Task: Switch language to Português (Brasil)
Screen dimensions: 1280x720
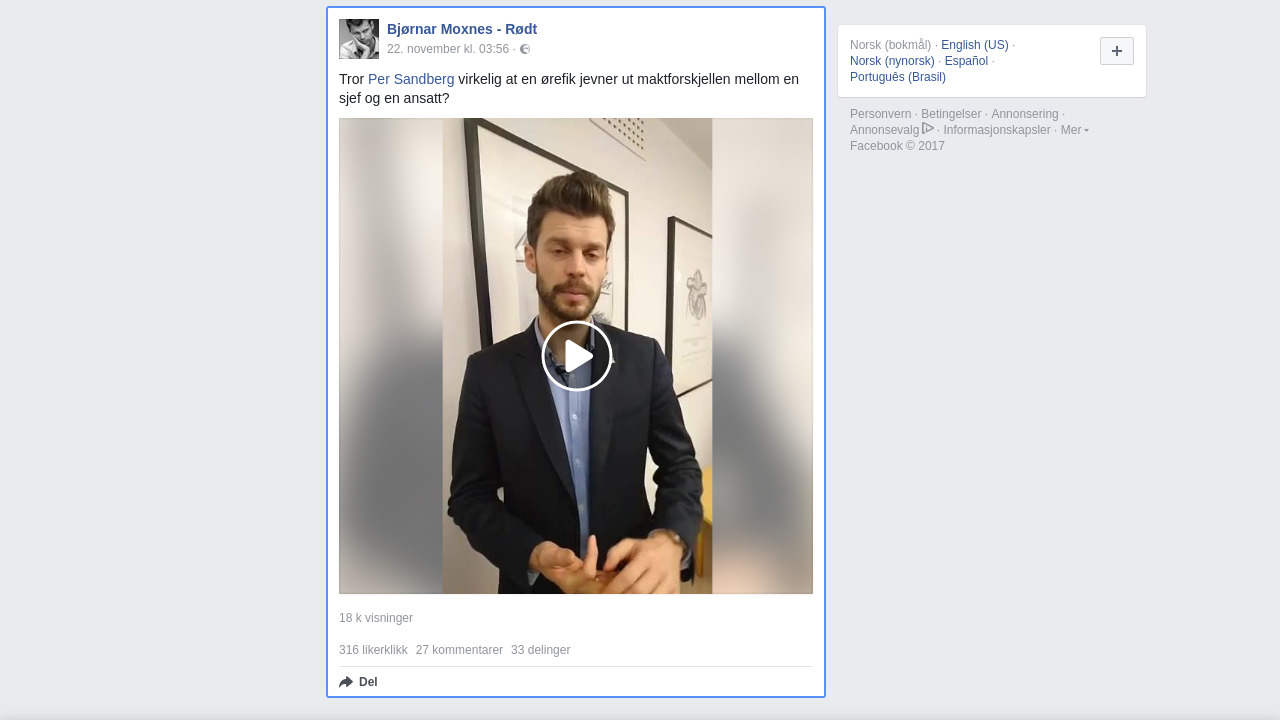Action: tap(898, 77)
